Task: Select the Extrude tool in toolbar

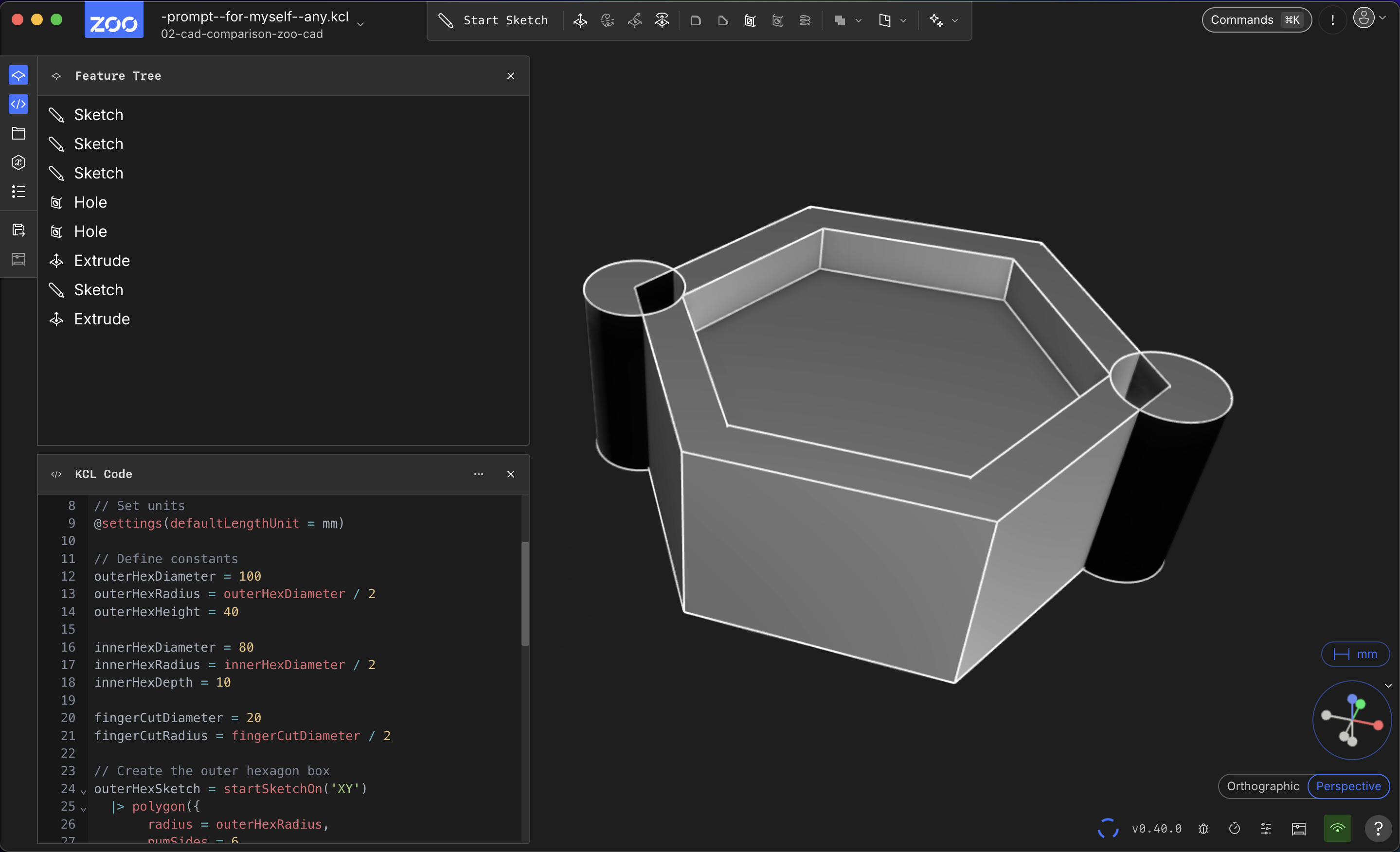Action: [x=580, y=21]
